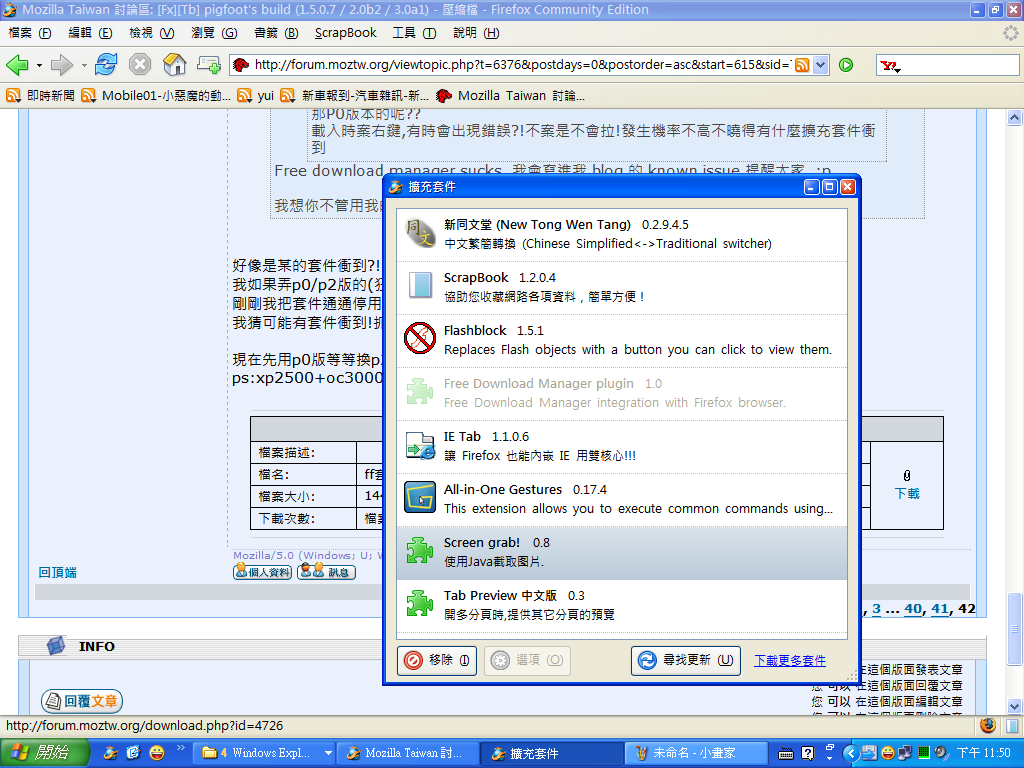Select the Flashblock 1.5.1 extension row
Screen dimensions: 1024x768
coord(622,340)
